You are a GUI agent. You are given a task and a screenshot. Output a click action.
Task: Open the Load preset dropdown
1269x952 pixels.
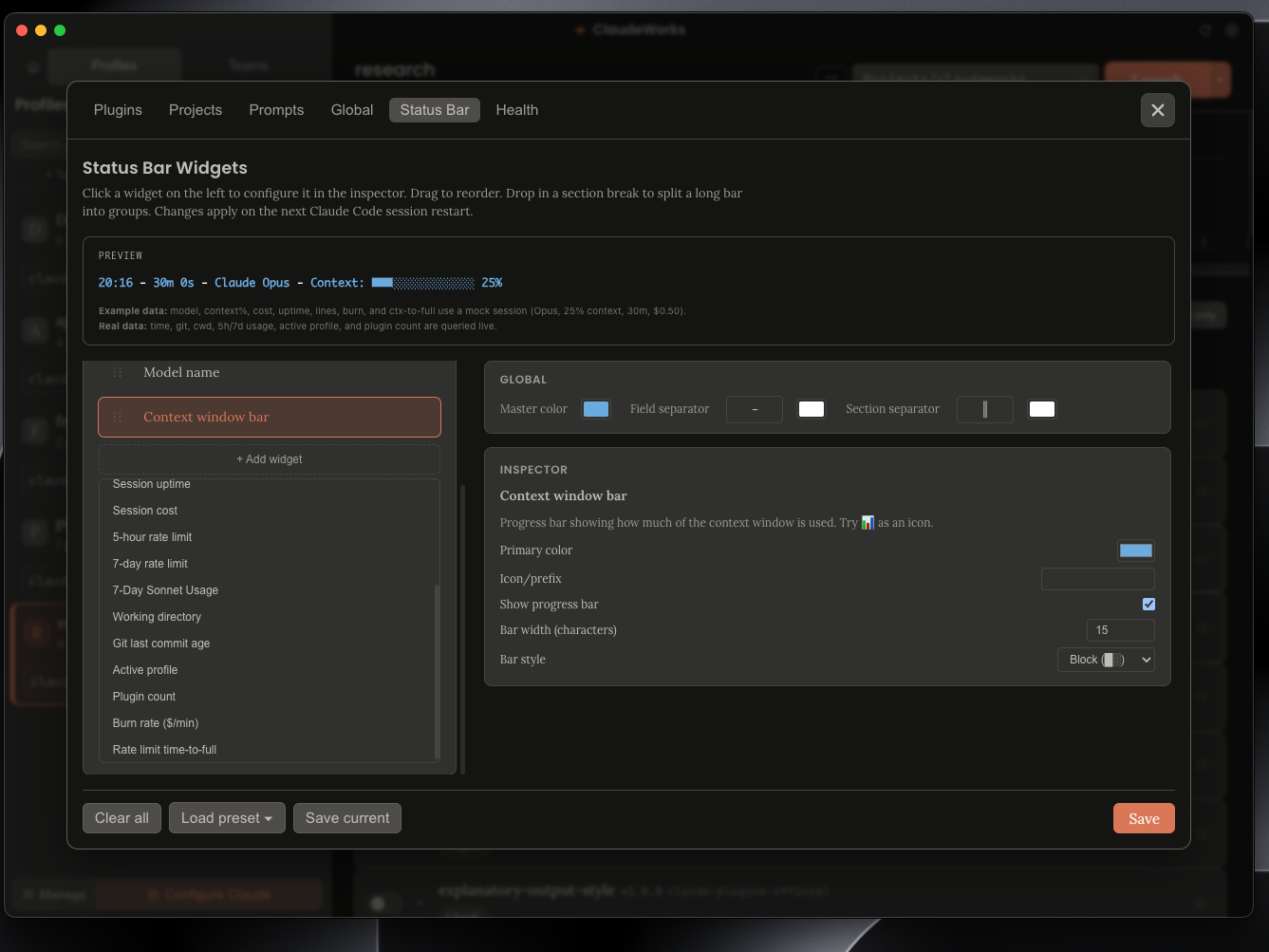click(x=227, y=817)
